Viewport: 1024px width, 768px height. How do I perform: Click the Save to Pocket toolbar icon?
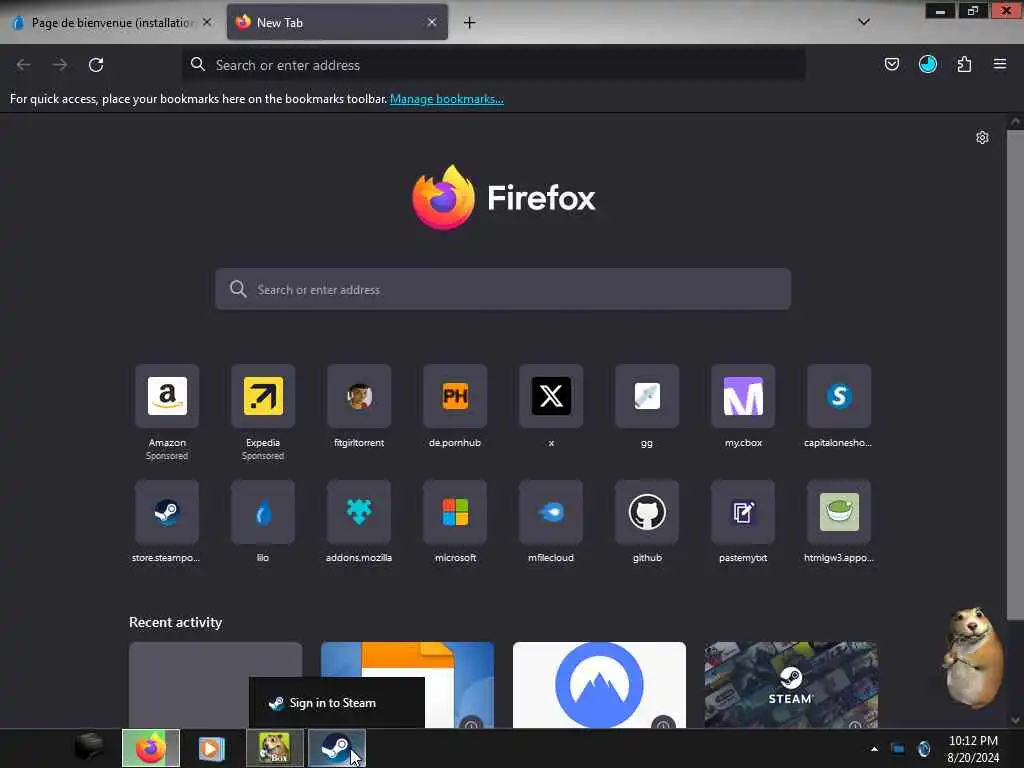click(891, 64)
